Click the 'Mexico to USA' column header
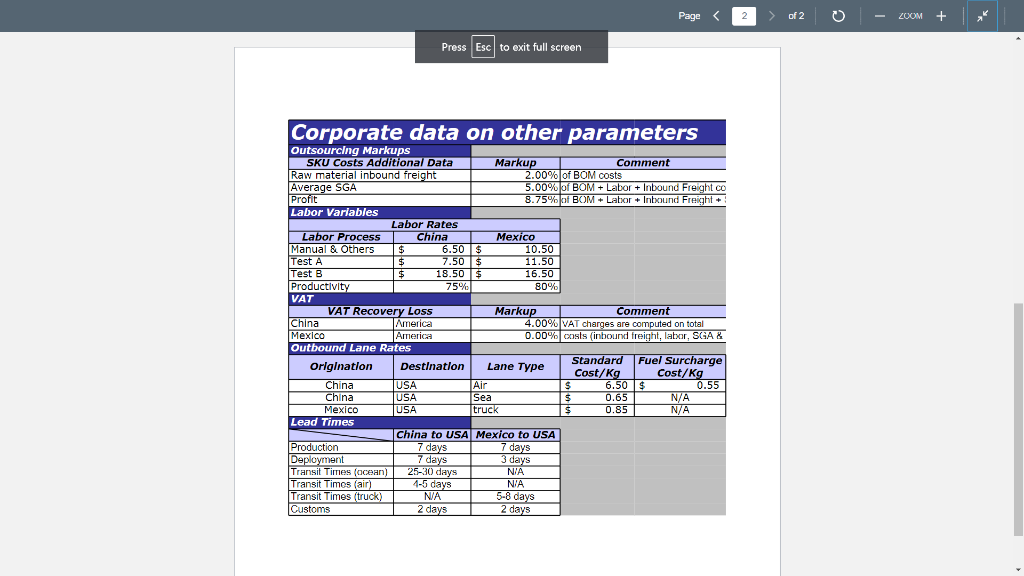The width and height of the screenshot is (1024, 576). pos(515,435)
